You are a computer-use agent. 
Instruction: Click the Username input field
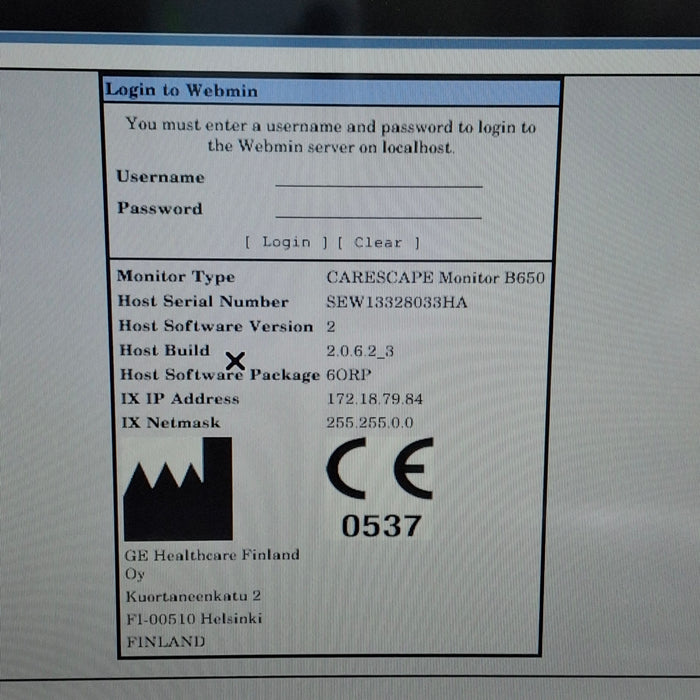pos(378,178)
